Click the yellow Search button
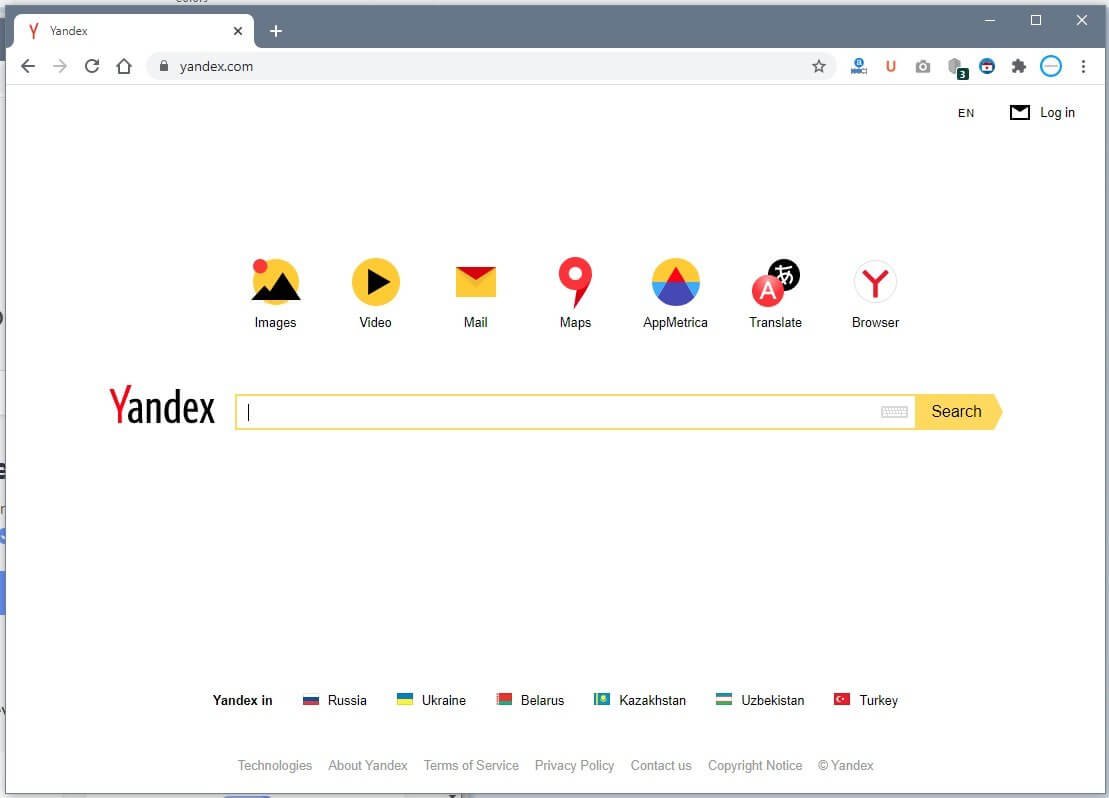The image size is (1109, 798). [x=958, y=412]
